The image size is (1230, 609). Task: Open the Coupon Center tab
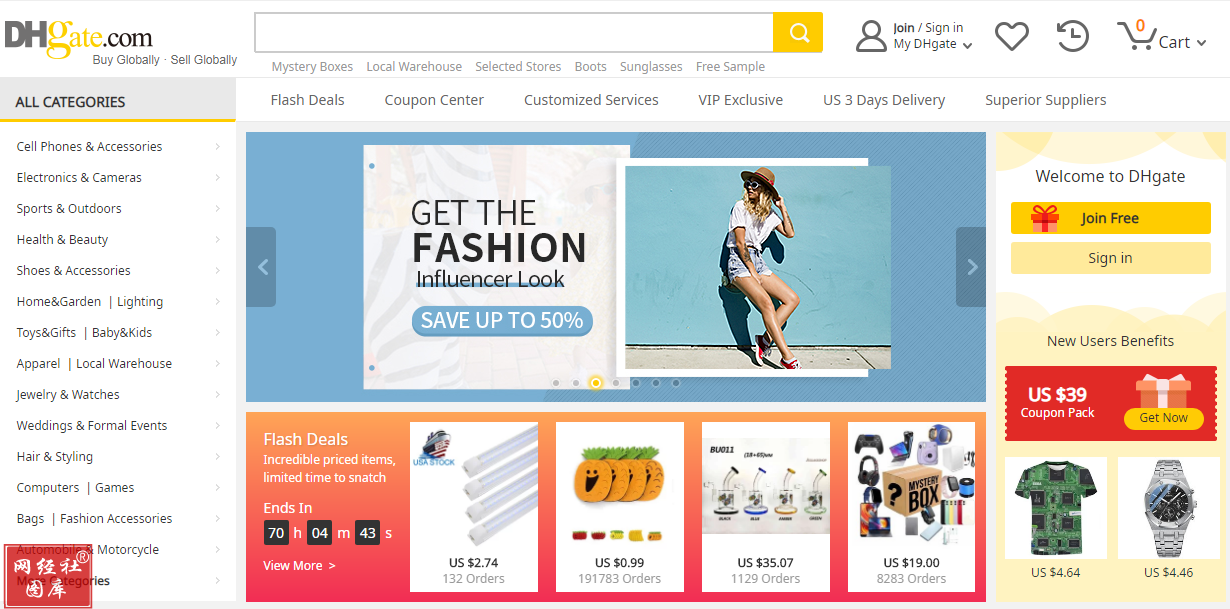434,100
